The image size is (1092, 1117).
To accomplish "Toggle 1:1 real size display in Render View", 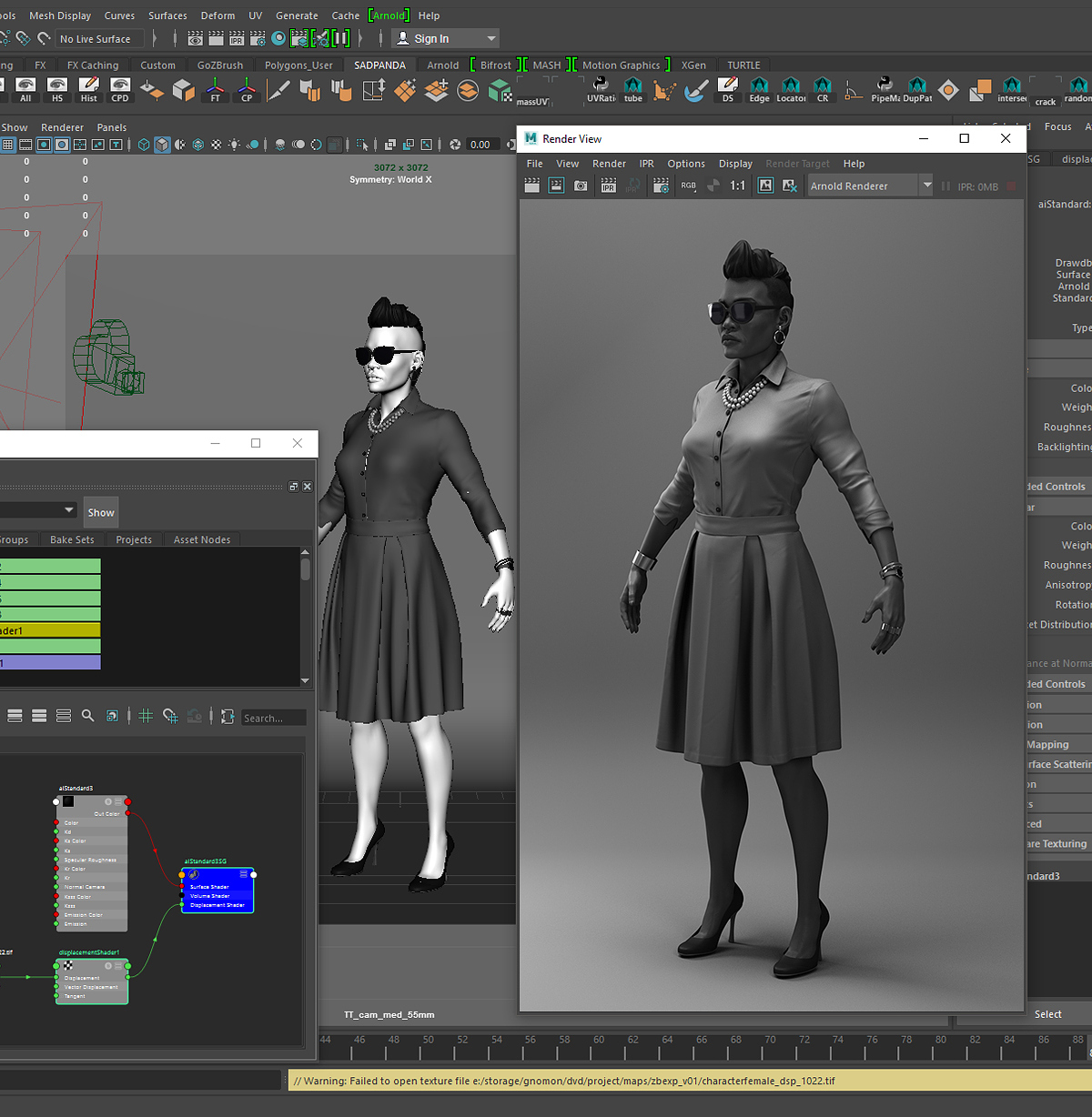I will tap(738, 186).
